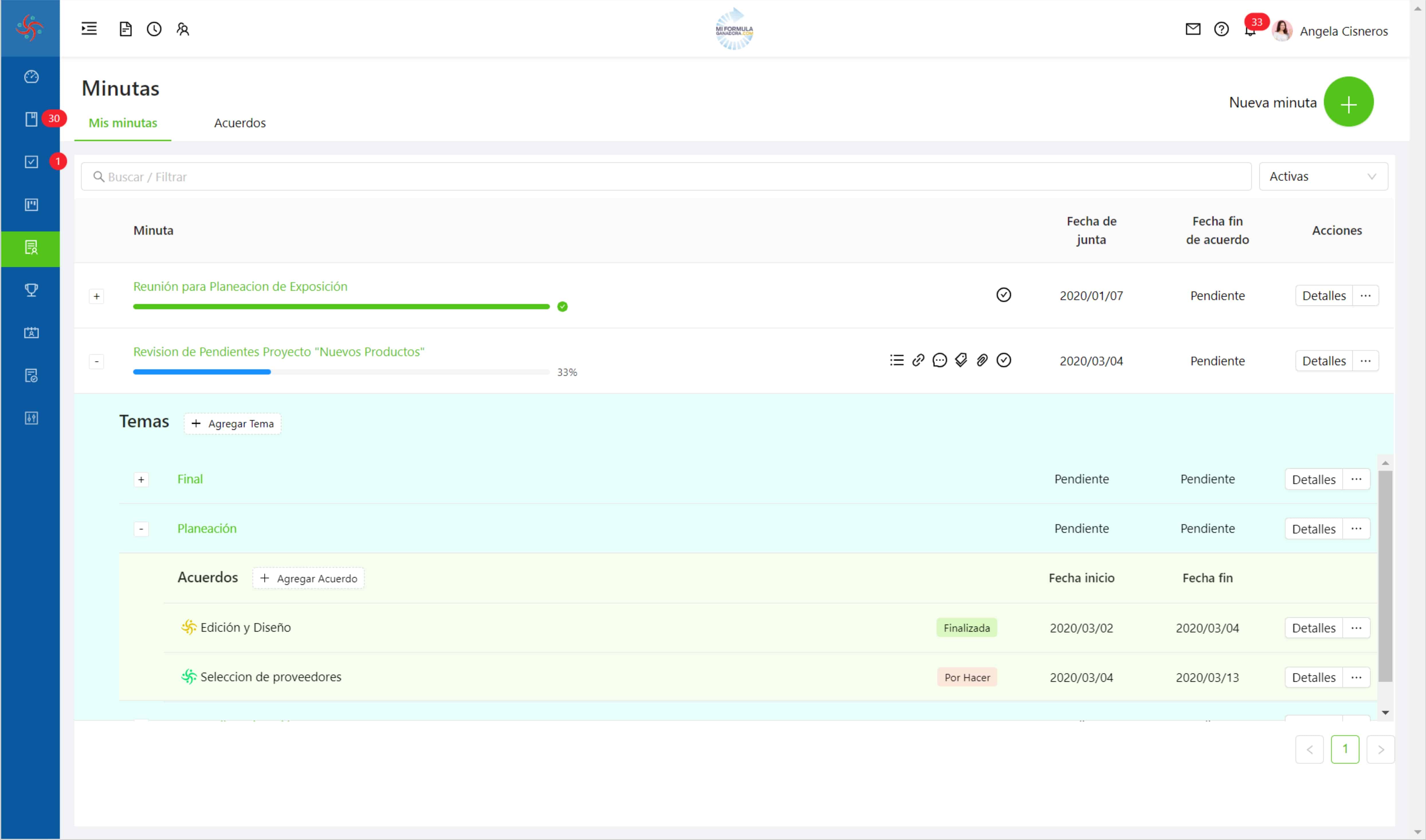Switch to Mis minutas tab

(x=123, y=123)
